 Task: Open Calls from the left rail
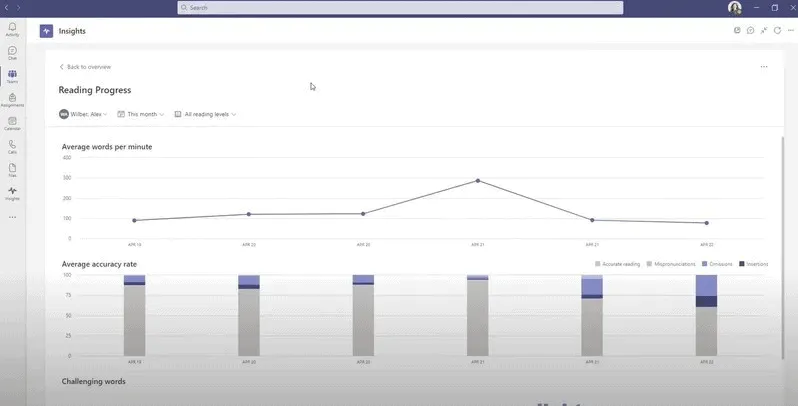point(12,146)
